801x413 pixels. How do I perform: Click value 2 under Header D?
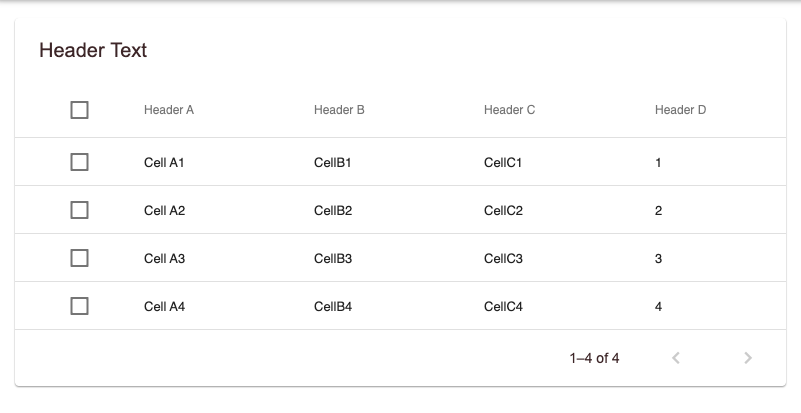(658, 211)
